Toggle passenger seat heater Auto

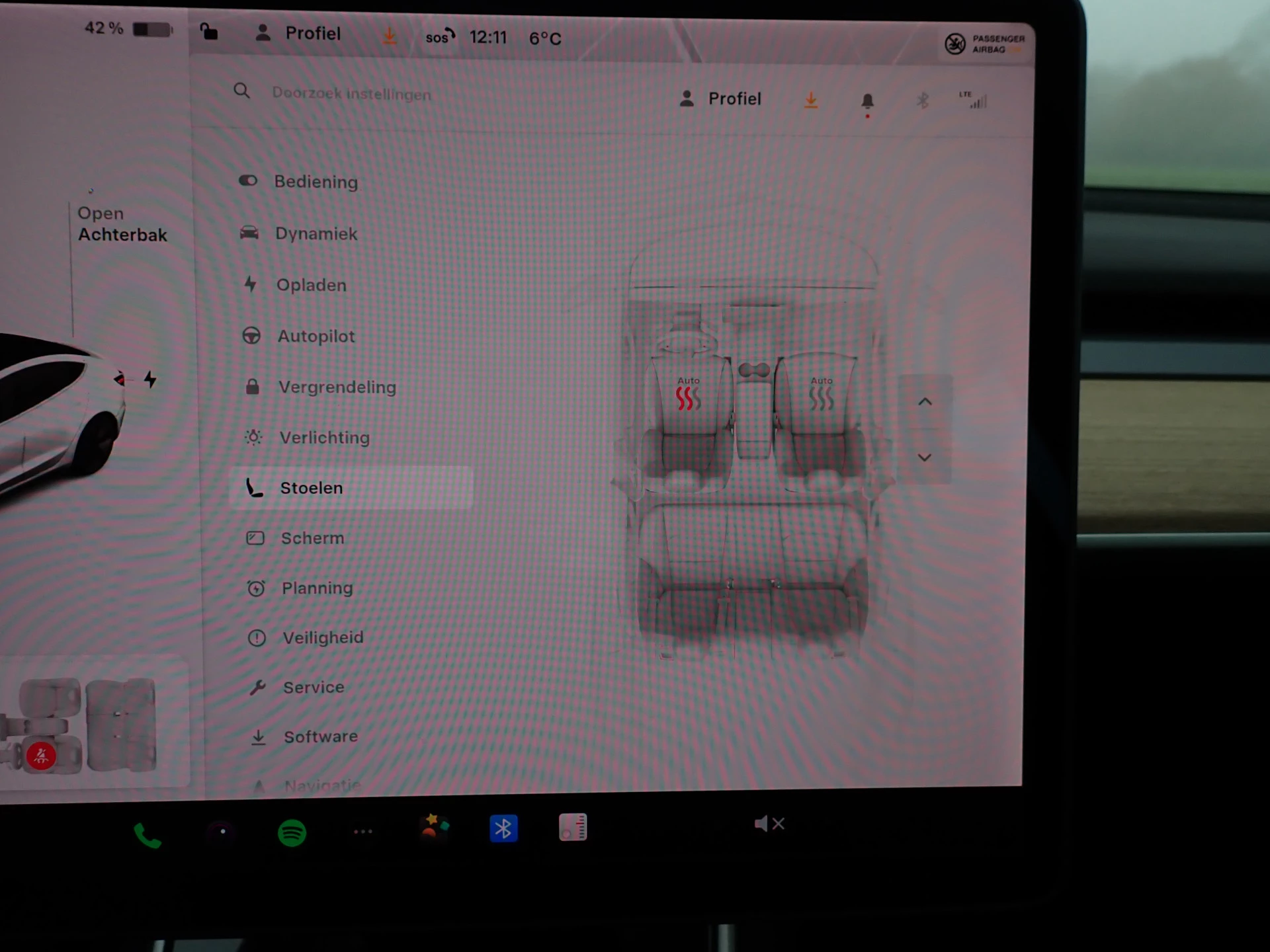[x=821, y=395]
